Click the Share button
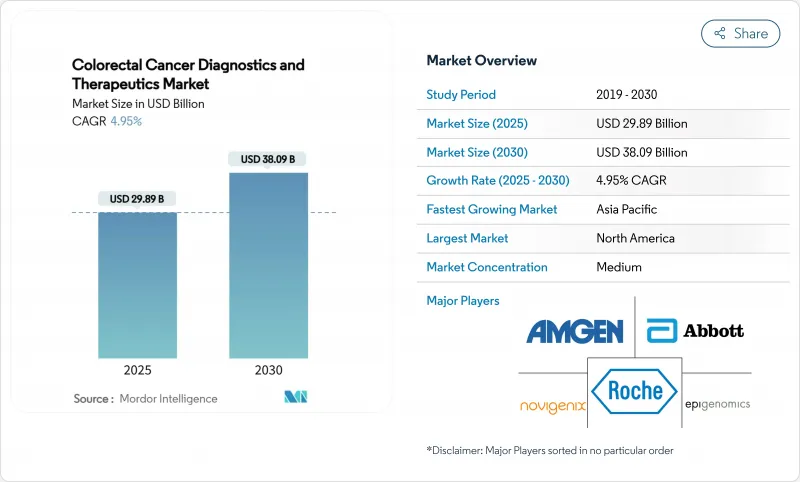Screen dimensions: 800x482 click(740, 33)
